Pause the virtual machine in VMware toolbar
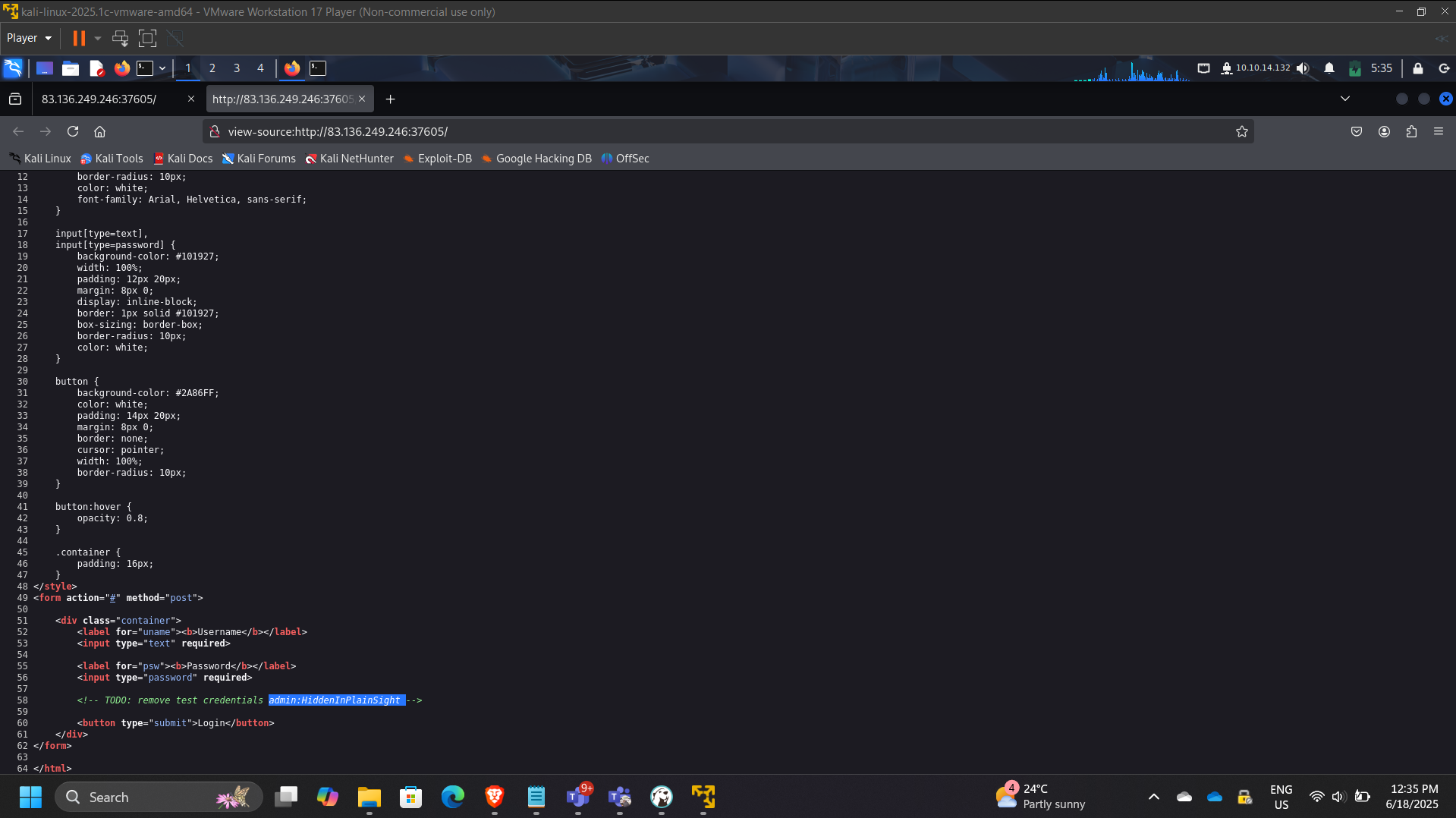 (x=79, y=38)
